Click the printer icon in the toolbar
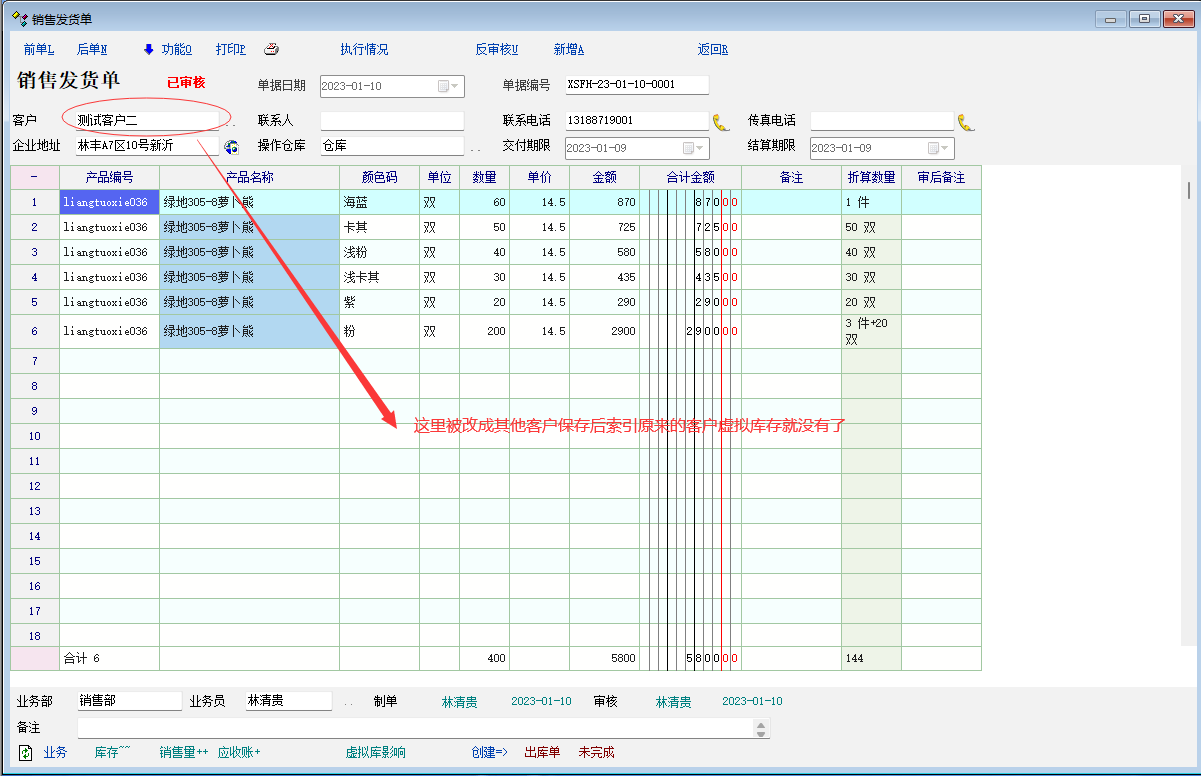 (271, 49)
